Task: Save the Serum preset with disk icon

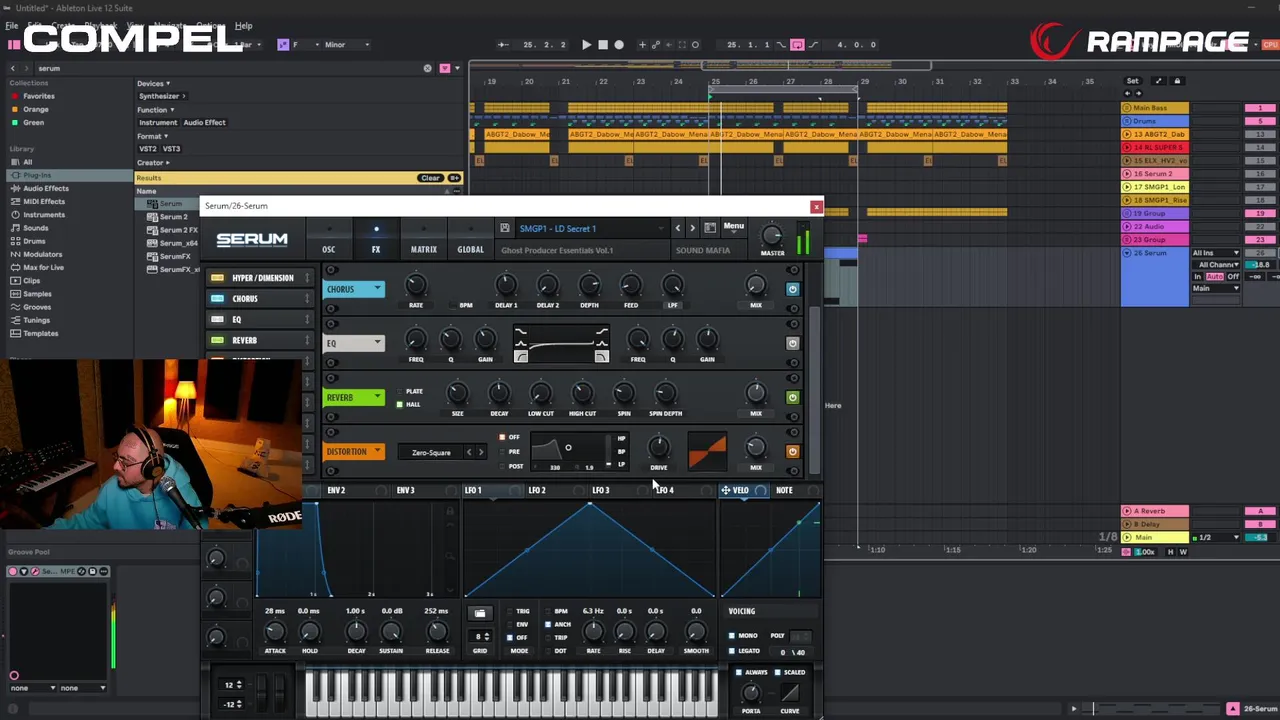Action: pyautogui.click(x=505, y=228)
